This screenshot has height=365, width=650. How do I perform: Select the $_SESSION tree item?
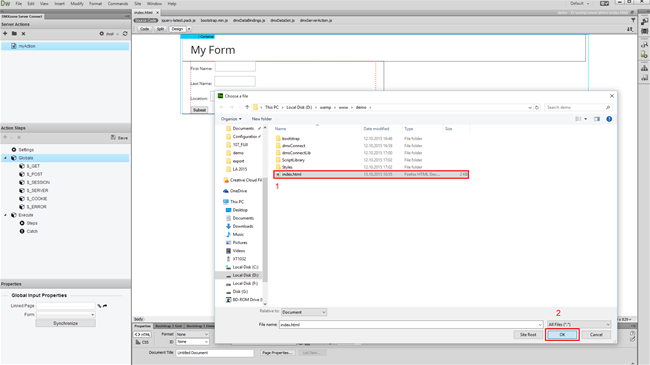(38, 182)
